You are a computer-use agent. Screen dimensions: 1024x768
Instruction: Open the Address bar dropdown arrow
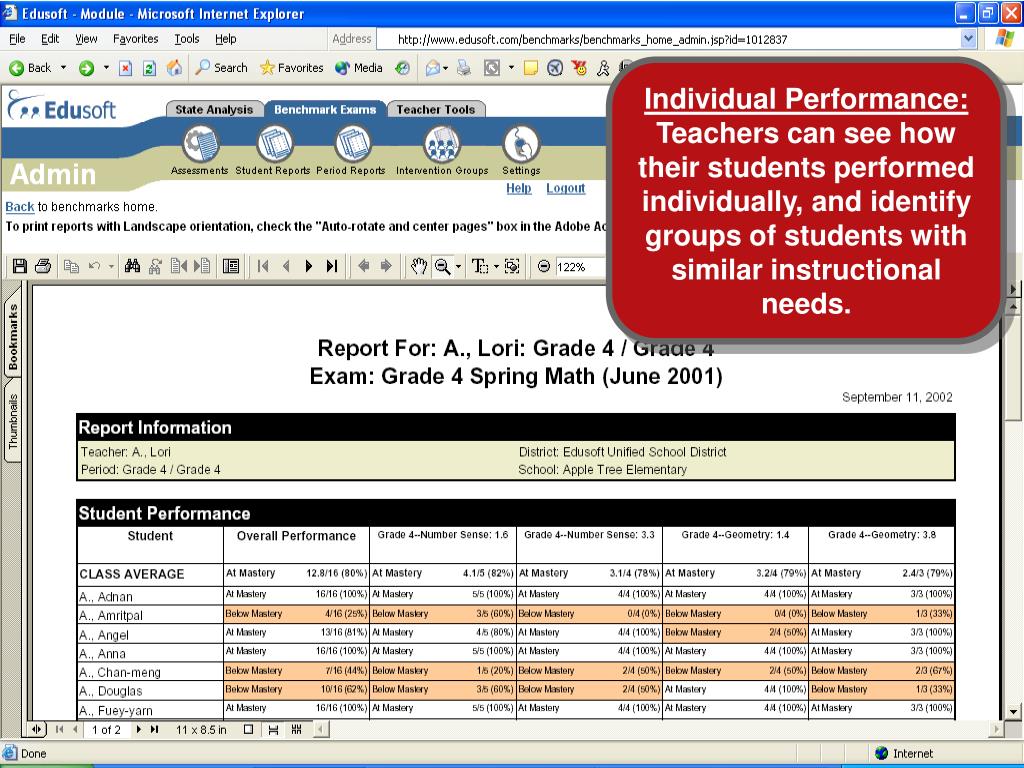pyautogui.click(x=968, y=39)
